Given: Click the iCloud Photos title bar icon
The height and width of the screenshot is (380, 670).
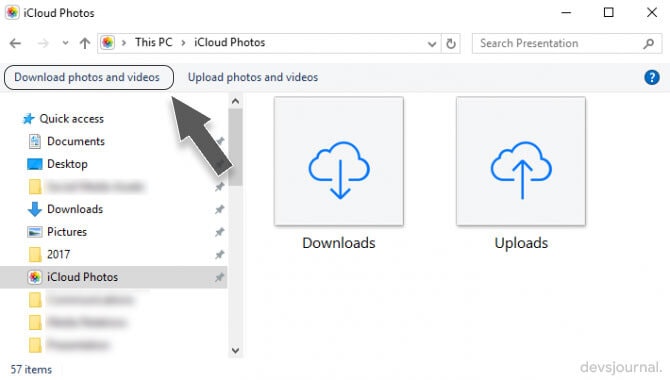Looking at the screenshot, I should click(x=12, y=12).
